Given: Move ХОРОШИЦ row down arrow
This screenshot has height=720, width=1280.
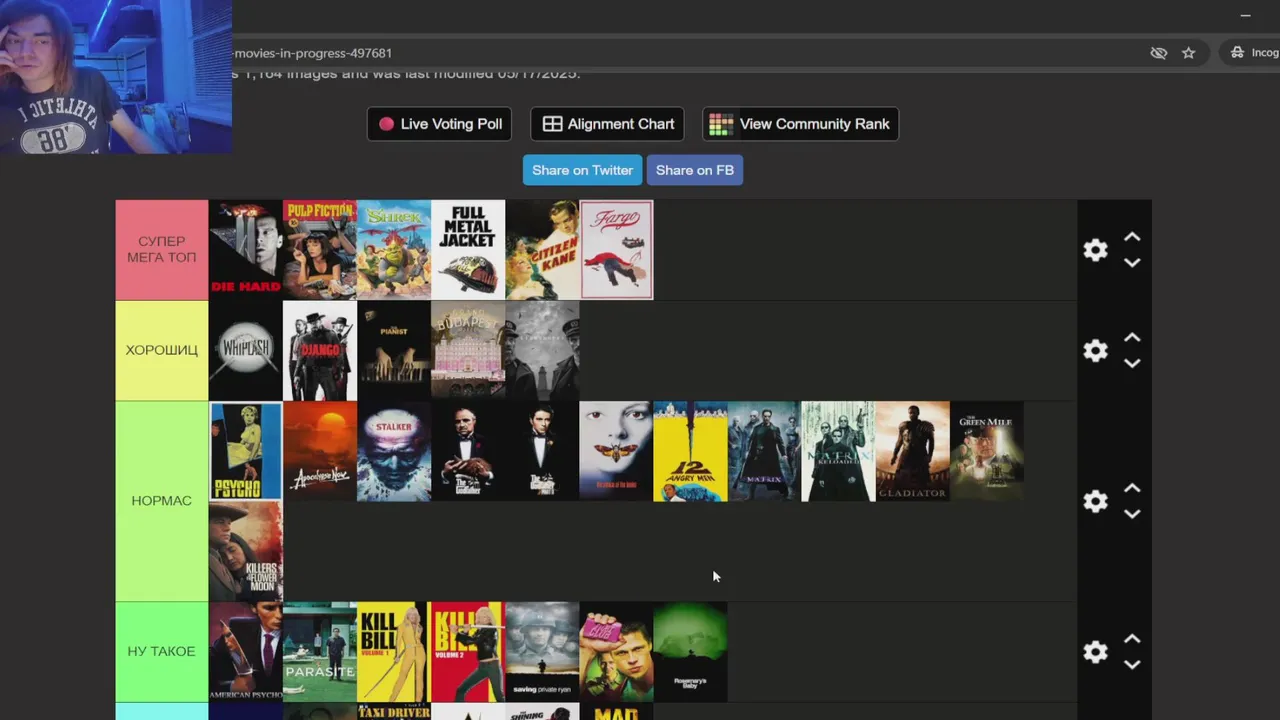Looking at the screenshot, I should pyautogui.click(x=1132, y=363).
